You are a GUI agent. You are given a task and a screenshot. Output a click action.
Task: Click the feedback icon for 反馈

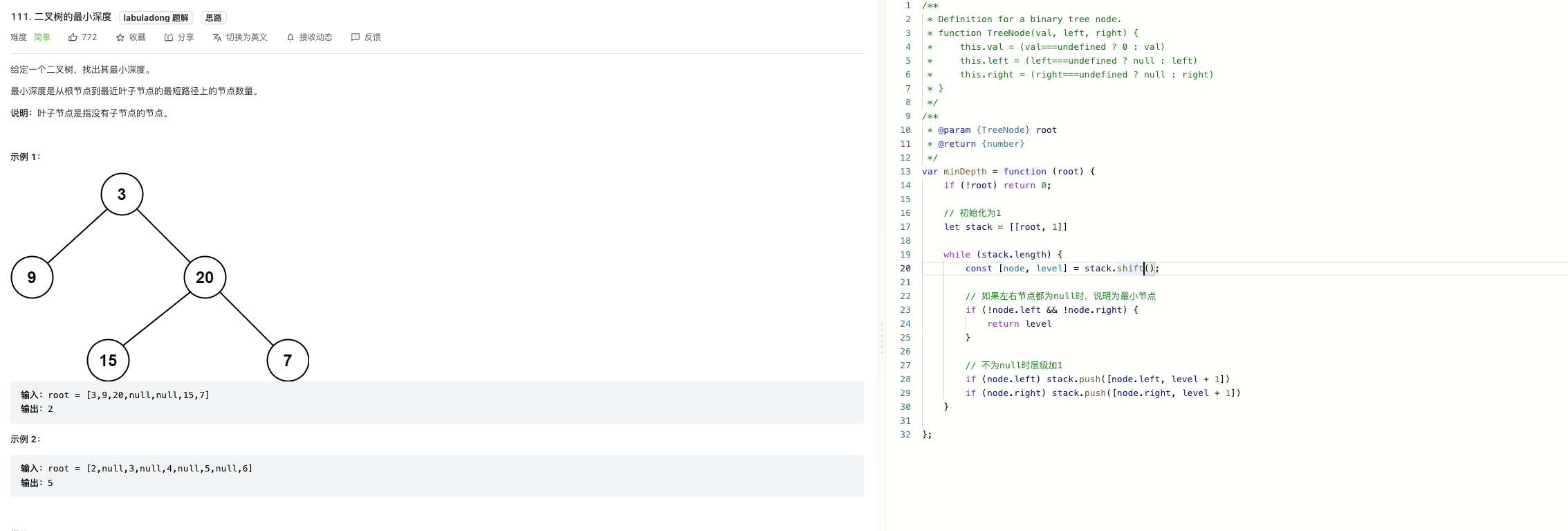point(356,37)
